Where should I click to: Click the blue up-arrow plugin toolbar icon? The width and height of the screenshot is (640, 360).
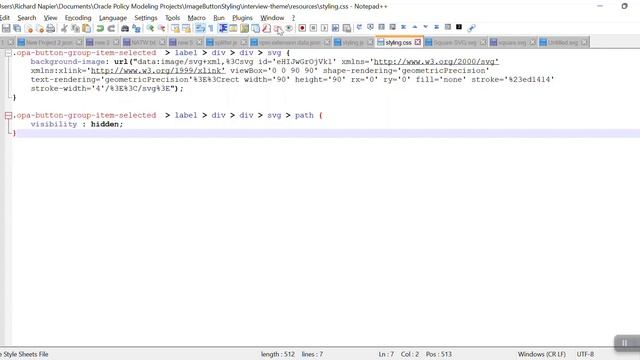pos(415,27)
